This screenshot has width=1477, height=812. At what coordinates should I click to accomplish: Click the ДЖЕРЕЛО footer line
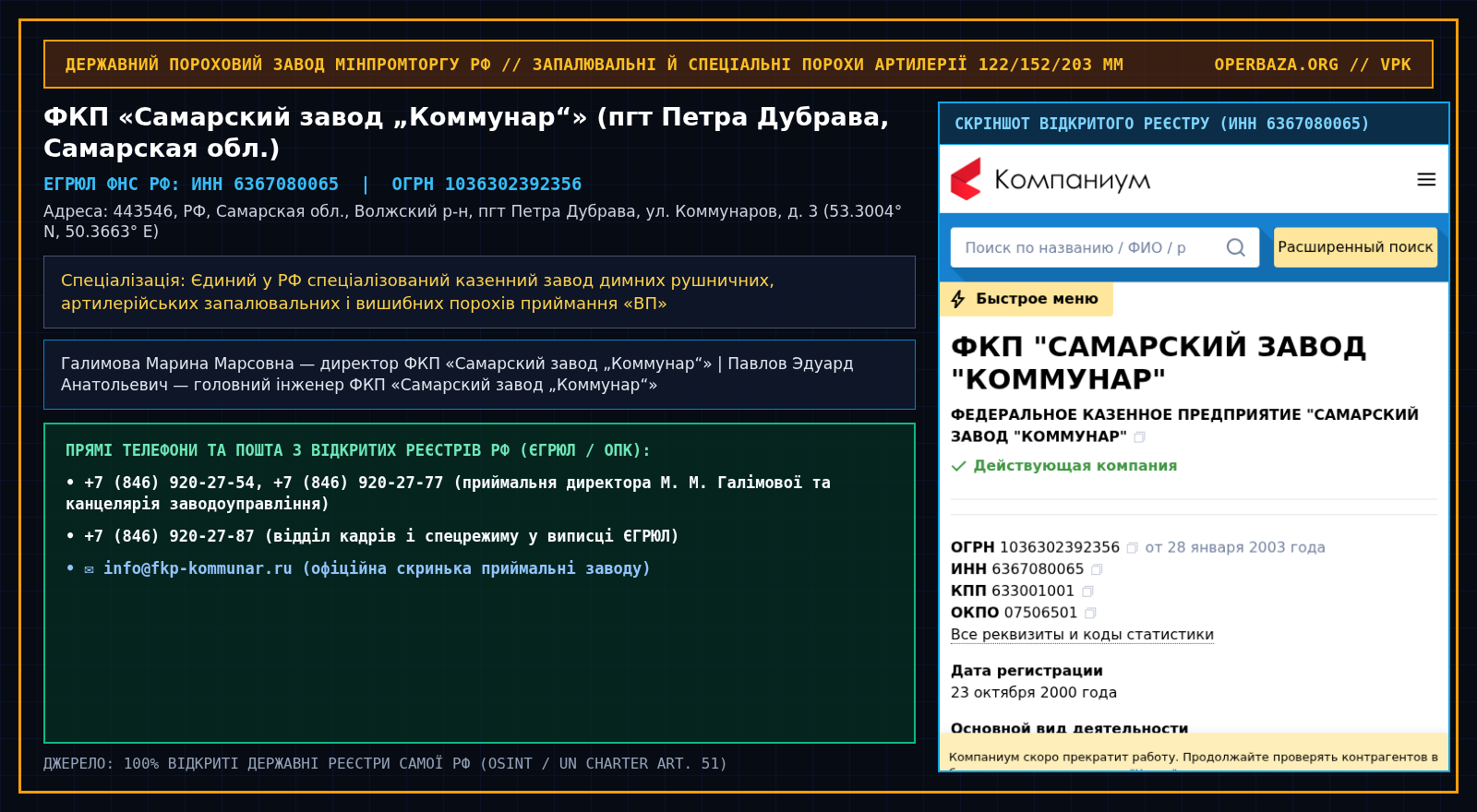coord(385,764)
